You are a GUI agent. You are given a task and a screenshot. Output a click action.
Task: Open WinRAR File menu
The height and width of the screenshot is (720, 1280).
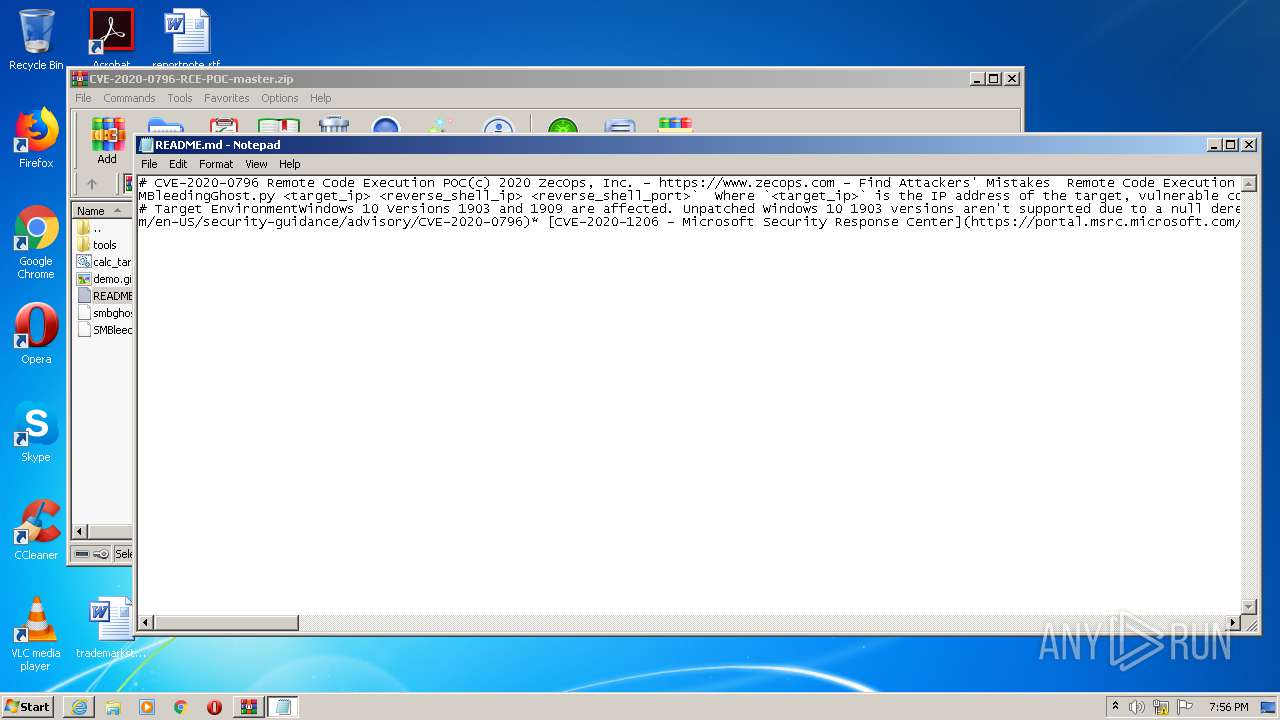tap(83, 98)
